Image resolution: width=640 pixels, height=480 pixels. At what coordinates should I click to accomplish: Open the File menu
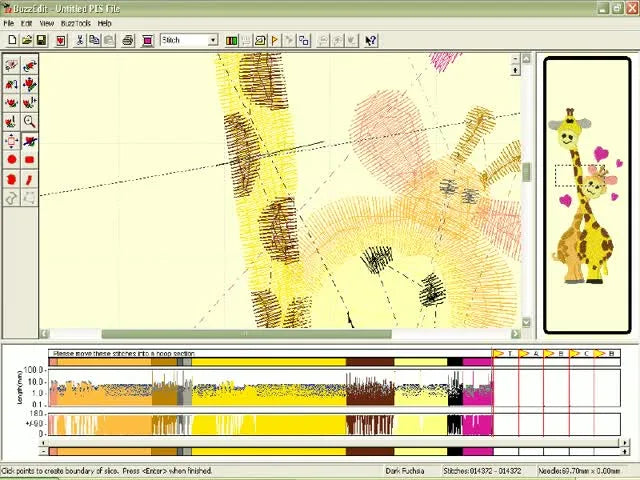[x=8, y=23]
